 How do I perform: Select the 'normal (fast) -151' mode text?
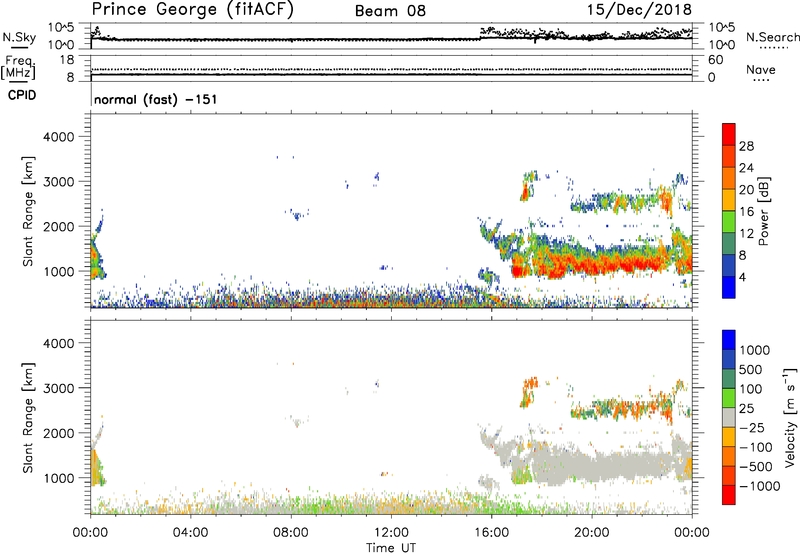(x=156, y=99)
